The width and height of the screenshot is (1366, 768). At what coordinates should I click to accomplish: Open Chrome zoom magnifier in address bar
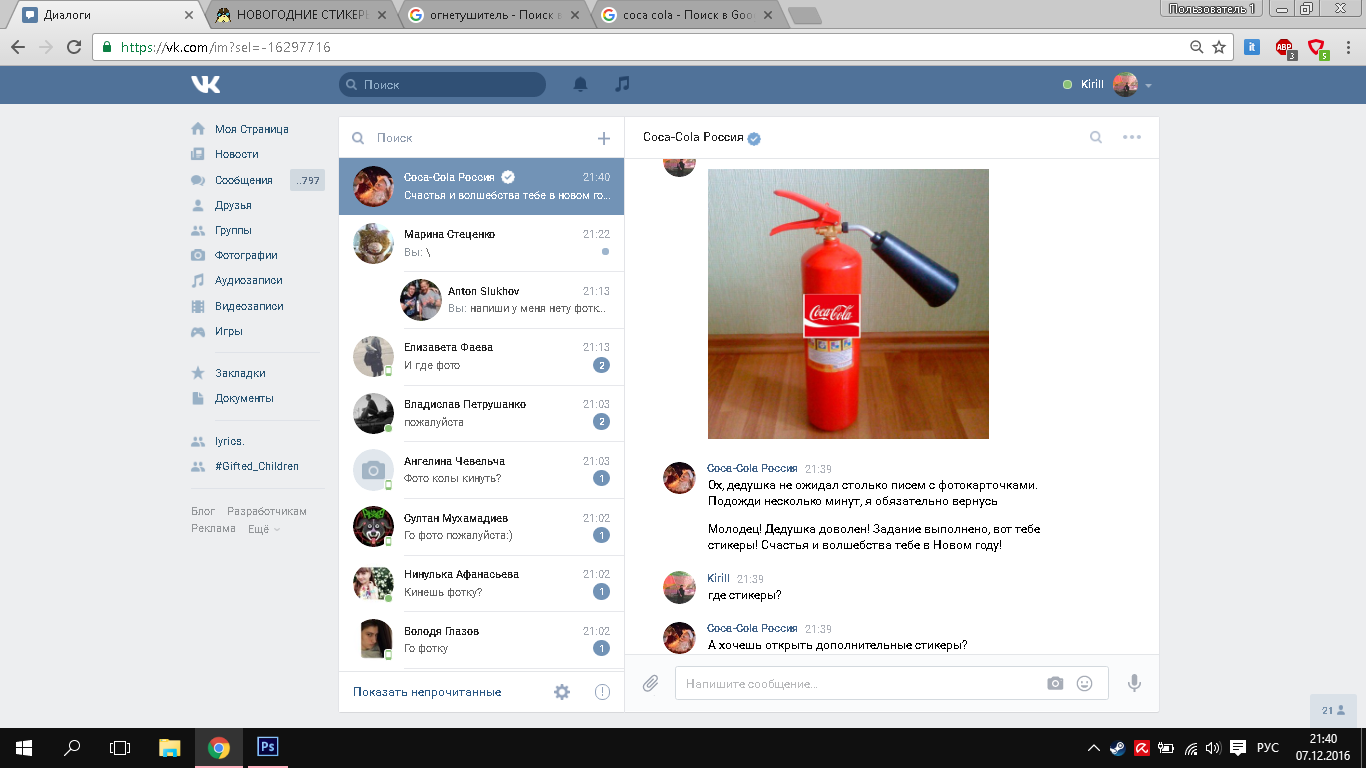1197,47
